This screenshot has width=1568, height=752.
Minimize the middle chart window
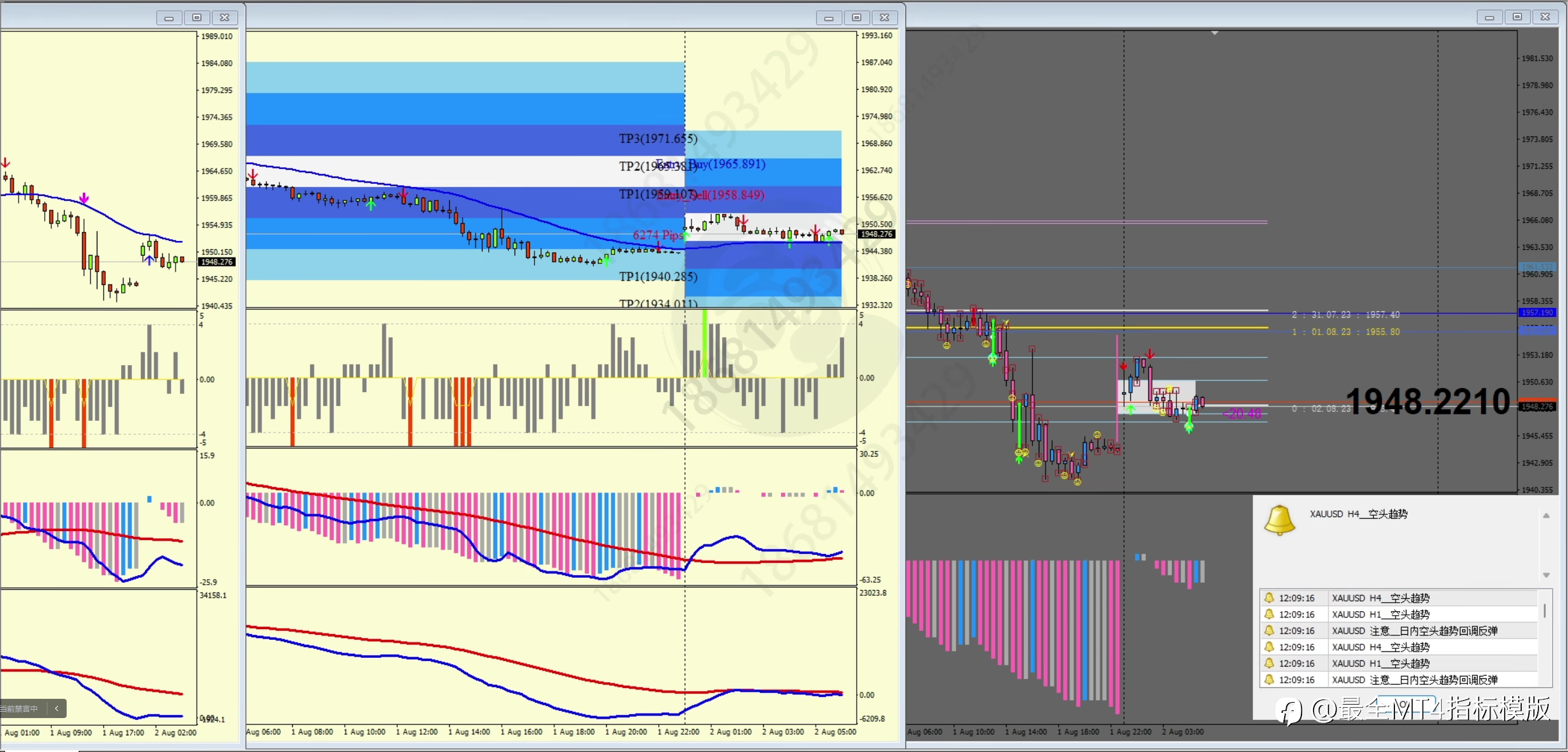pos(829,18)
